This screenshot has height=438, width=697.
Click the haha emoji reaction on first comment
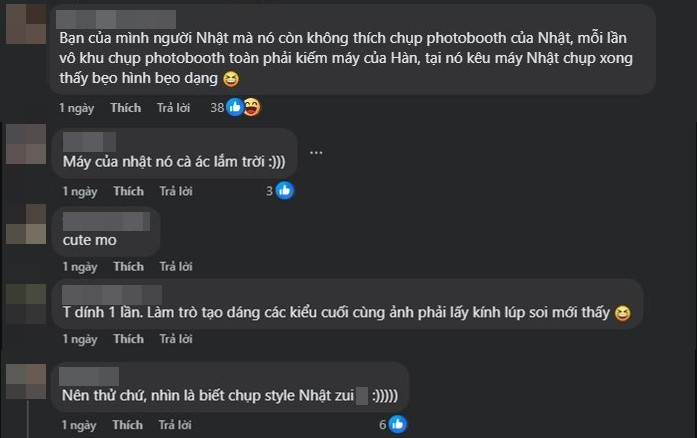251,107
